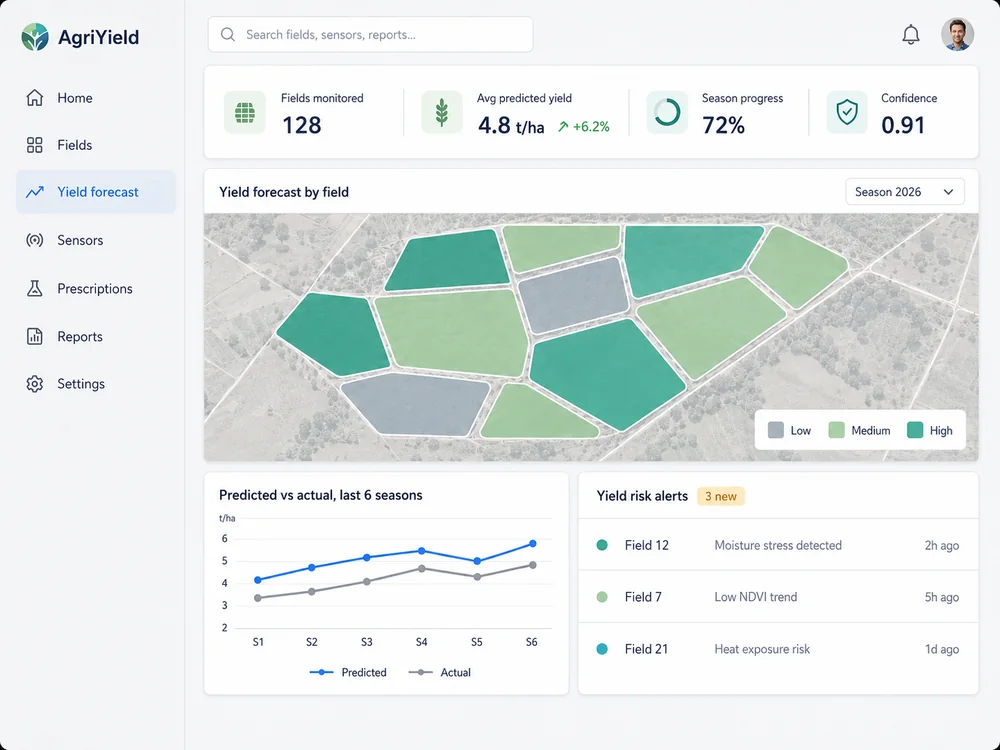Viewport: 1000px width, 750px height.
Task: Click Field 21 alert status dot
Action: [602, 649]
